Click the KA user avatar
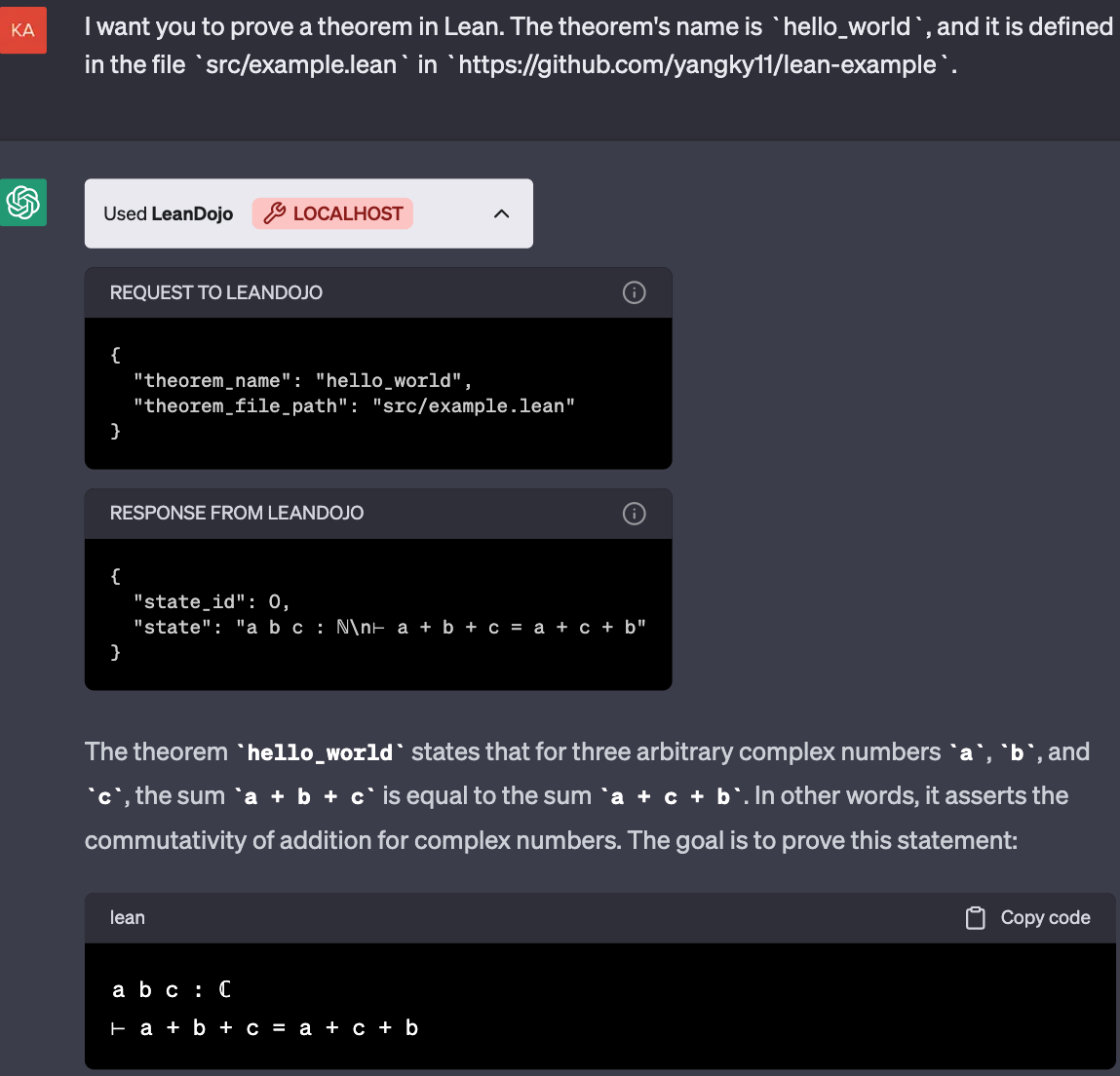The image size is (1120, 1076). pos(22,30)
